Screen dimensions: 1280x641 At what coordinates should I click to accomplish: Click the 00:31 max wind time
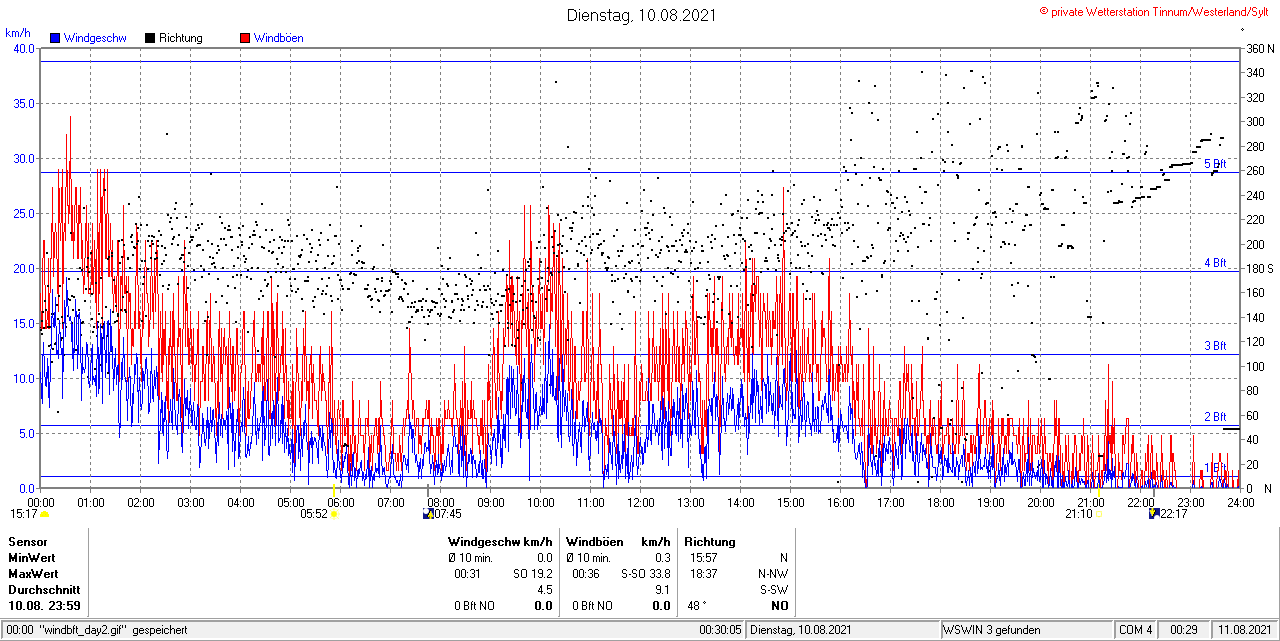click(468, 573)
